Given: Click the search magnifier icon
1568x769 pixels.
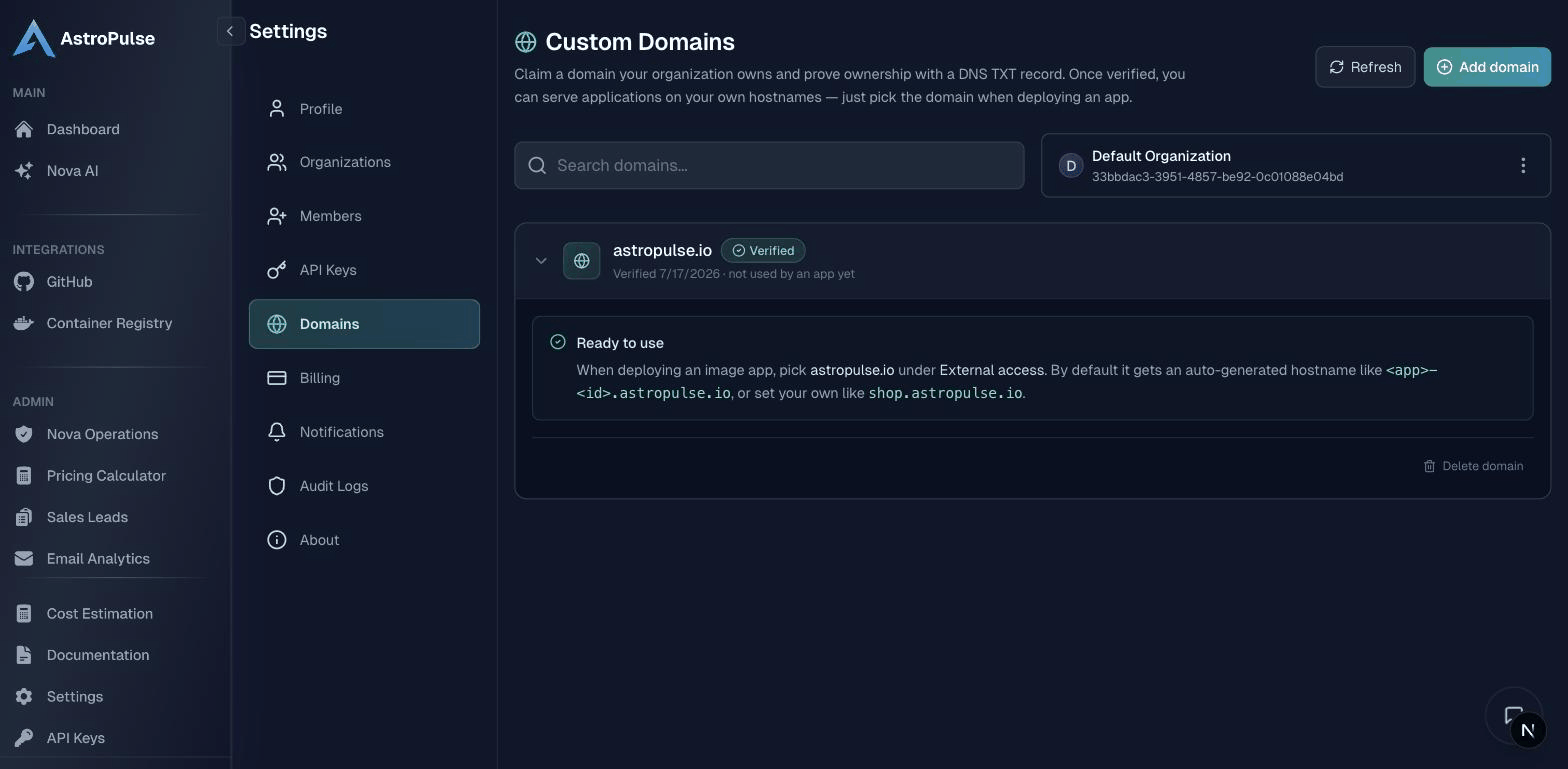Looking at the screenshot, I should [x=537, y=165].
